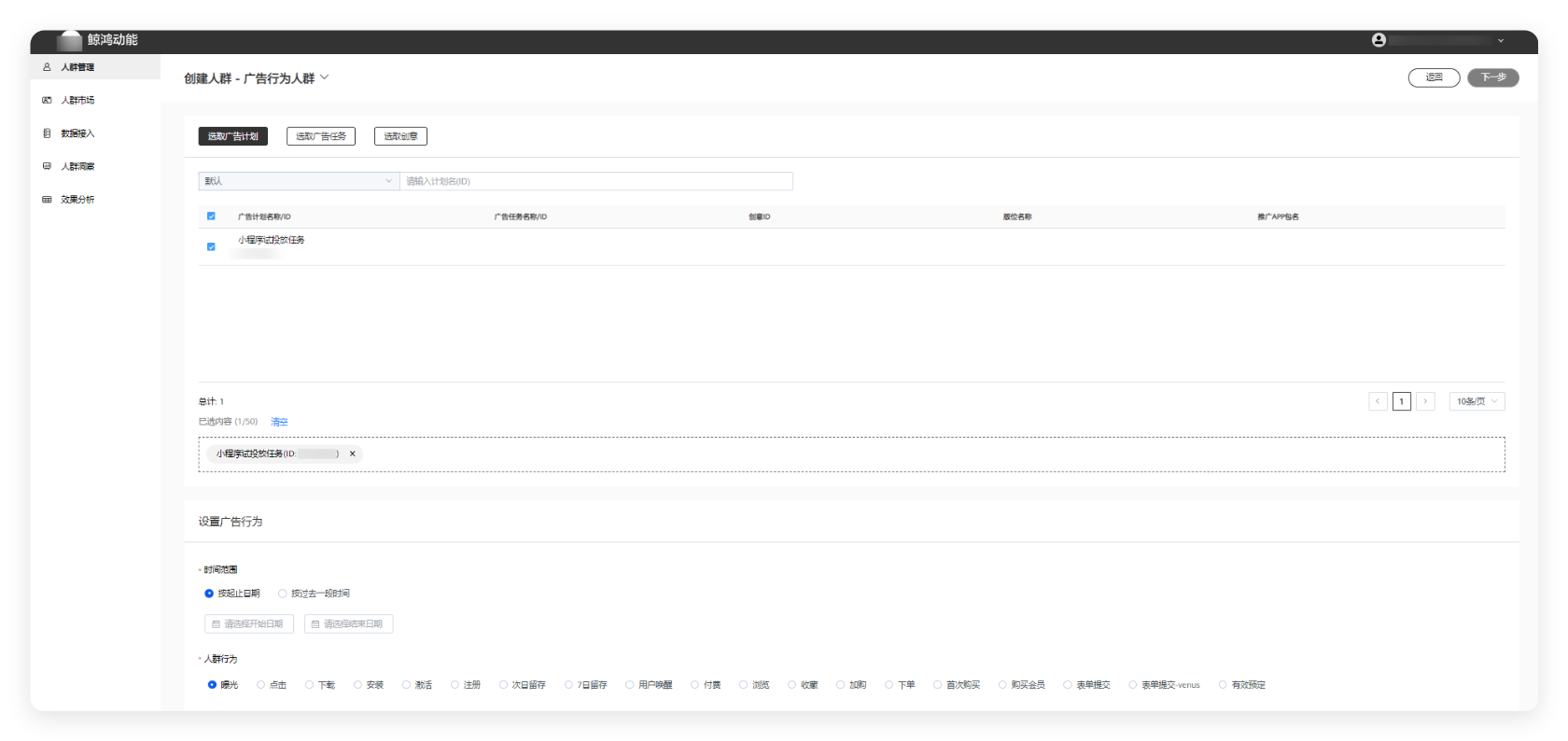Screen dimensions: 1568x741
Task: Go to the previous page arrow
Action: 1378,401
